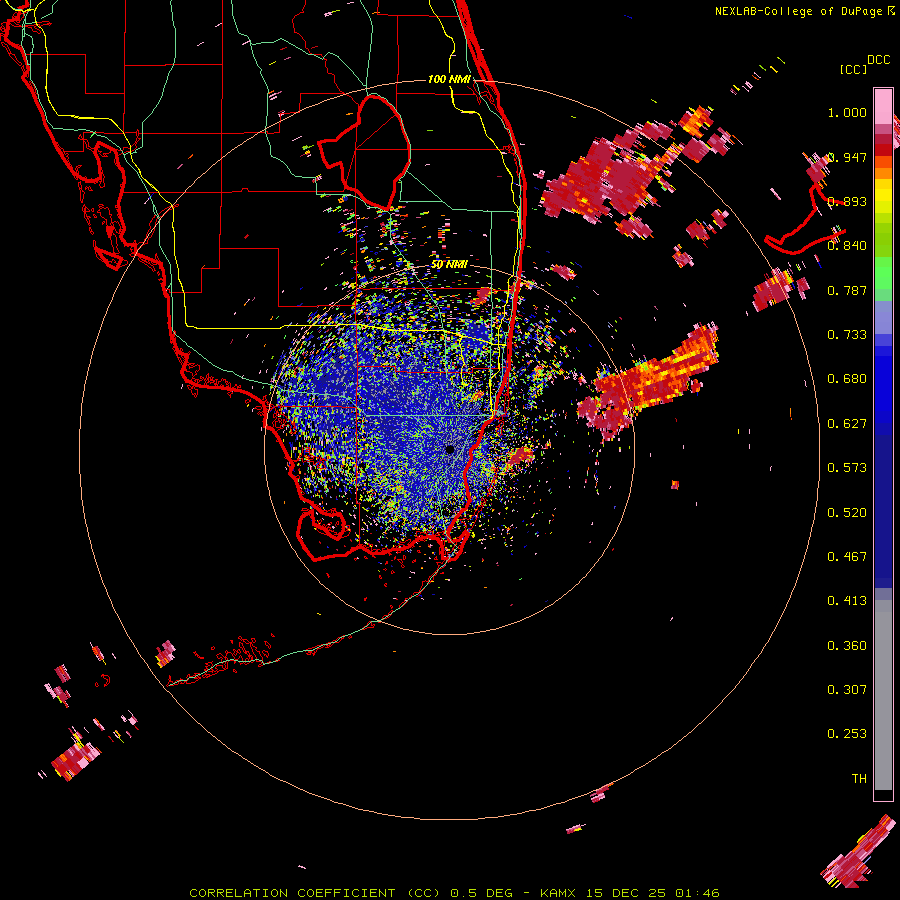Select the 0.733 color scale value
Screen dimensions: 900x900
point(847,335)
